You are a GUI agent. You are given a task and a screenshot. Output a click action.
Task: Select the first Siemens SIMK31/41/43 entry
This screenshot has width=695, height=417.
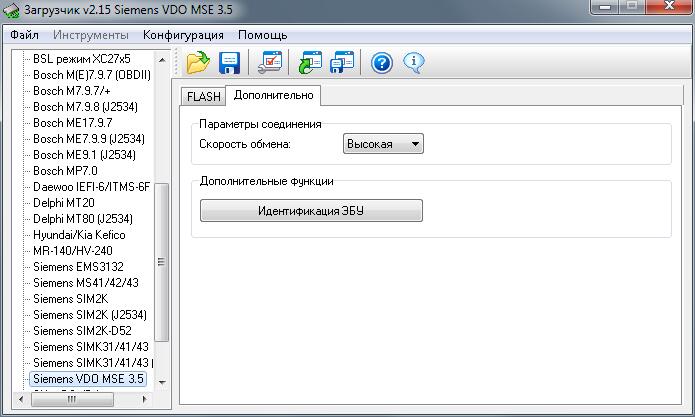[x=91, y=347]
